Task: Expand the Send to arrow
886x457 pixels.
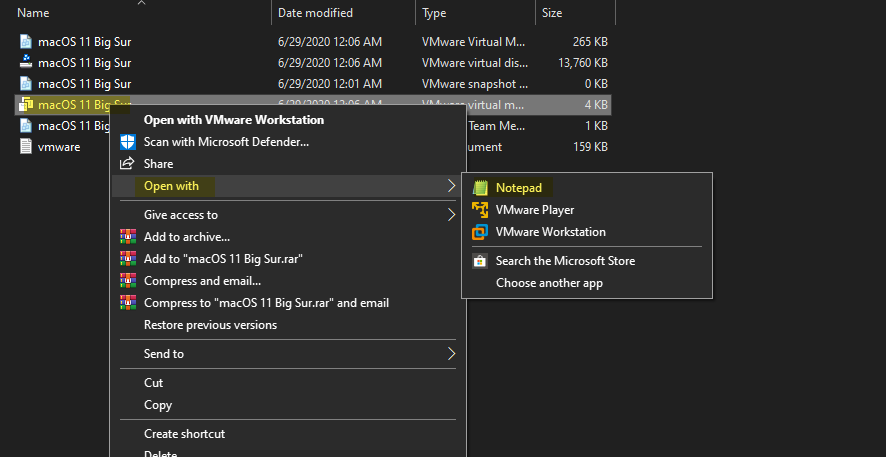Action: click(451, 354)
